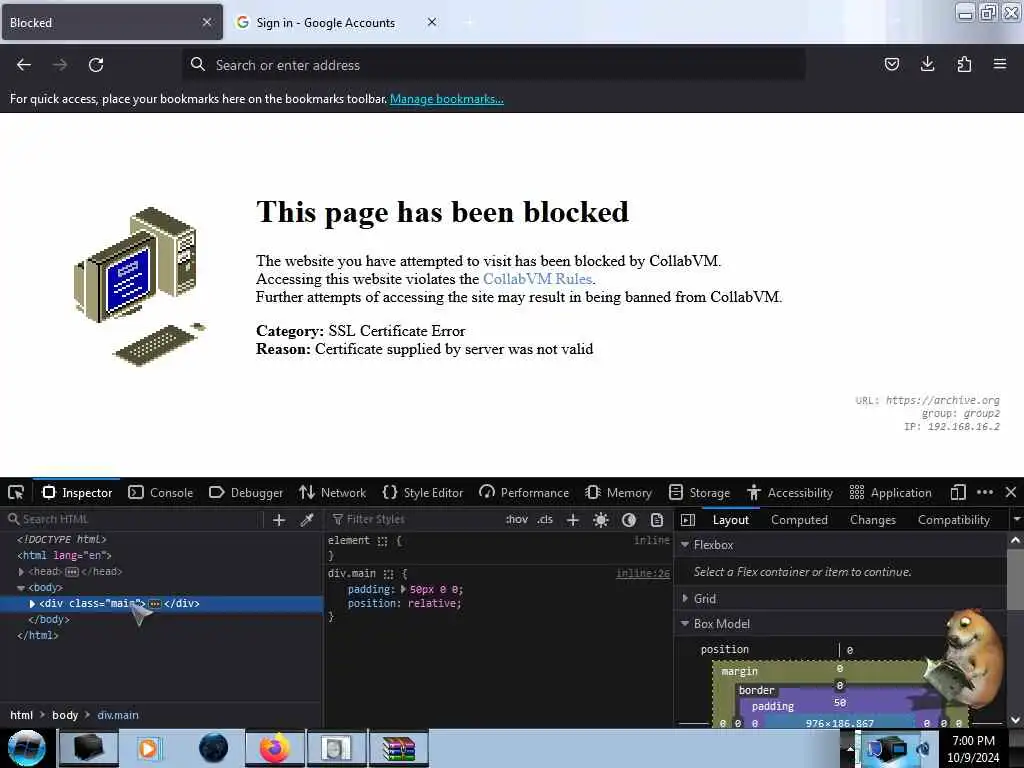Image resolution: width=1024 pixels, height=768 pixels.
Task: Open the CollabVM Rules link
Action: (x=537, y=279)
